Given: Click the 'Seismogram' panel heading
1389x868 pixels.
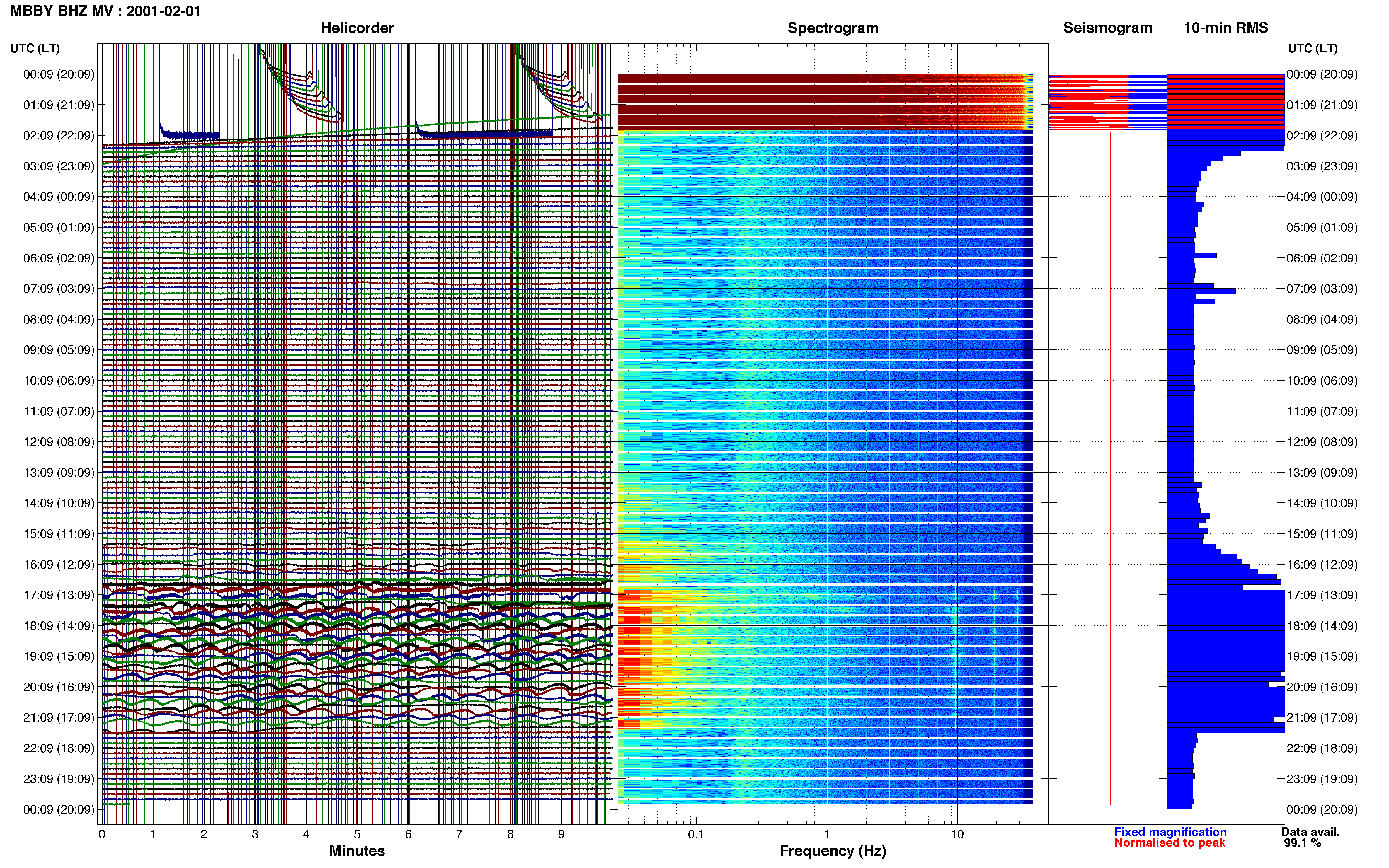Looking at the screenshot, I should click(1108, 28).
